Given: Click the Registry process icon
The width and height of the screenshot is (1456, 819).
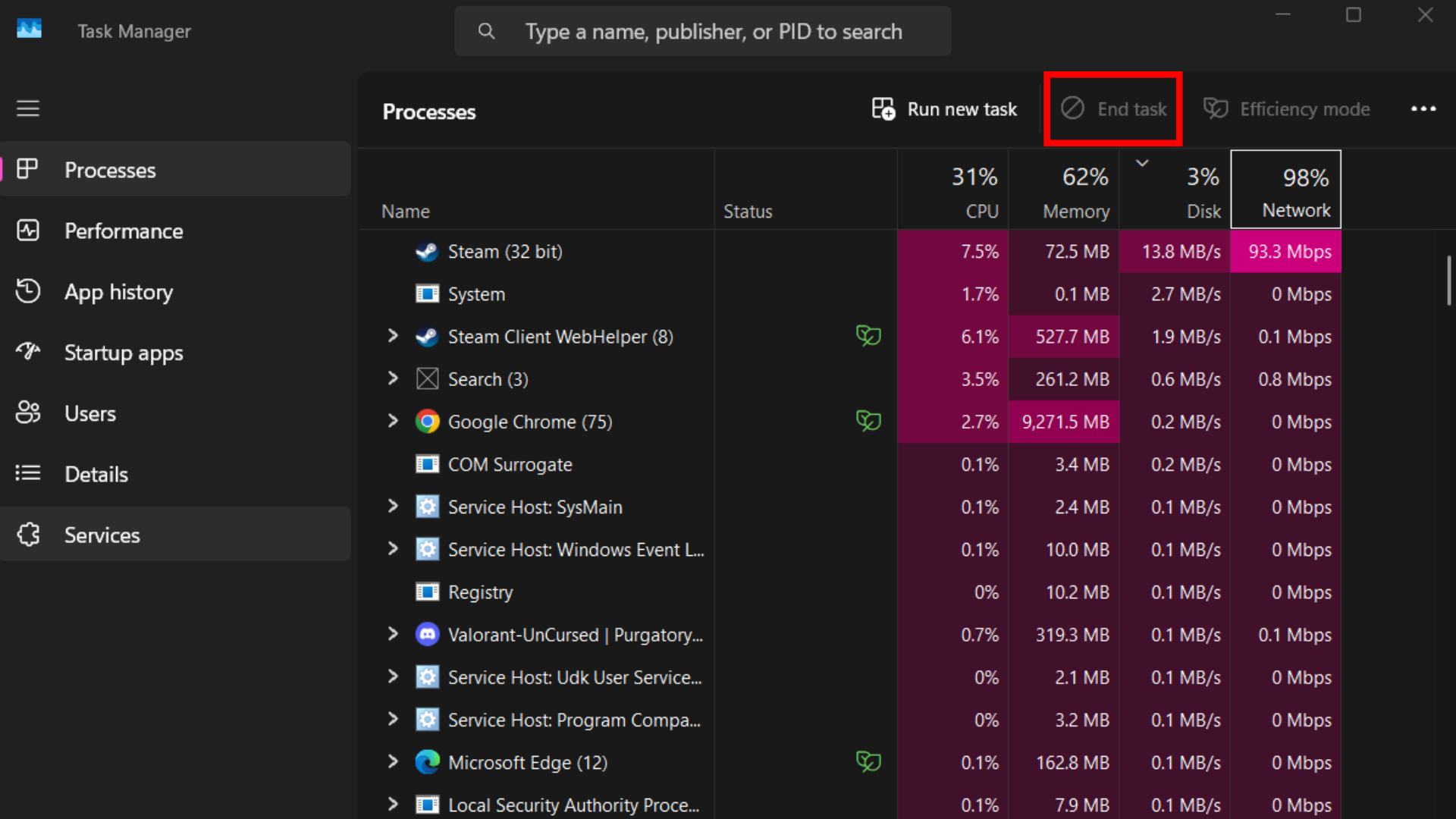Looking at the screenshot, I should point(427,591).
